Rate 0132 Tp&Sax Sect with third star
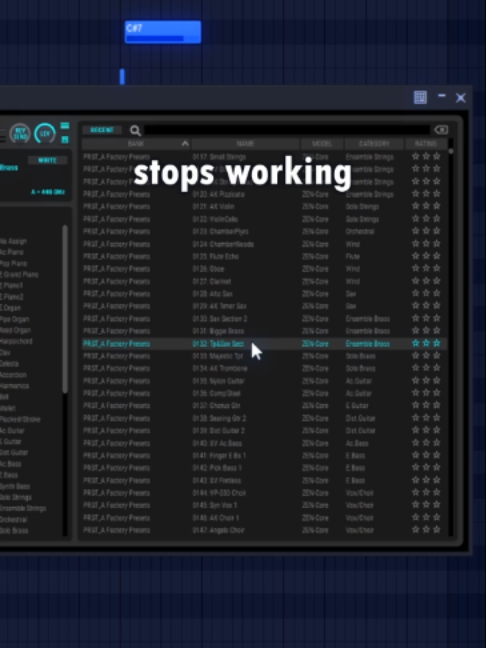The width and height of the screenshot is (486, 648). (x=436, y=343)
